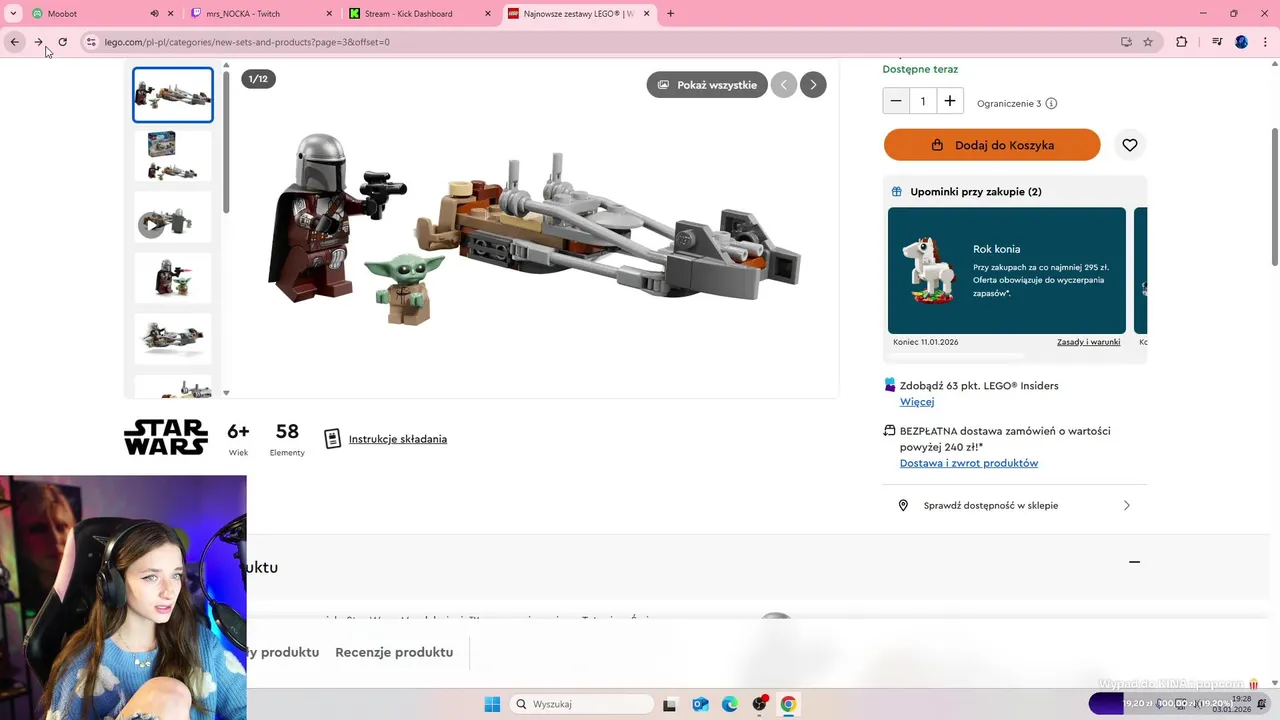The width and height of the screenshot is (1280, 720).
Task: Select the fourth thumbnail with Mandalorian minifigure
Action: [x=173, y=278]
